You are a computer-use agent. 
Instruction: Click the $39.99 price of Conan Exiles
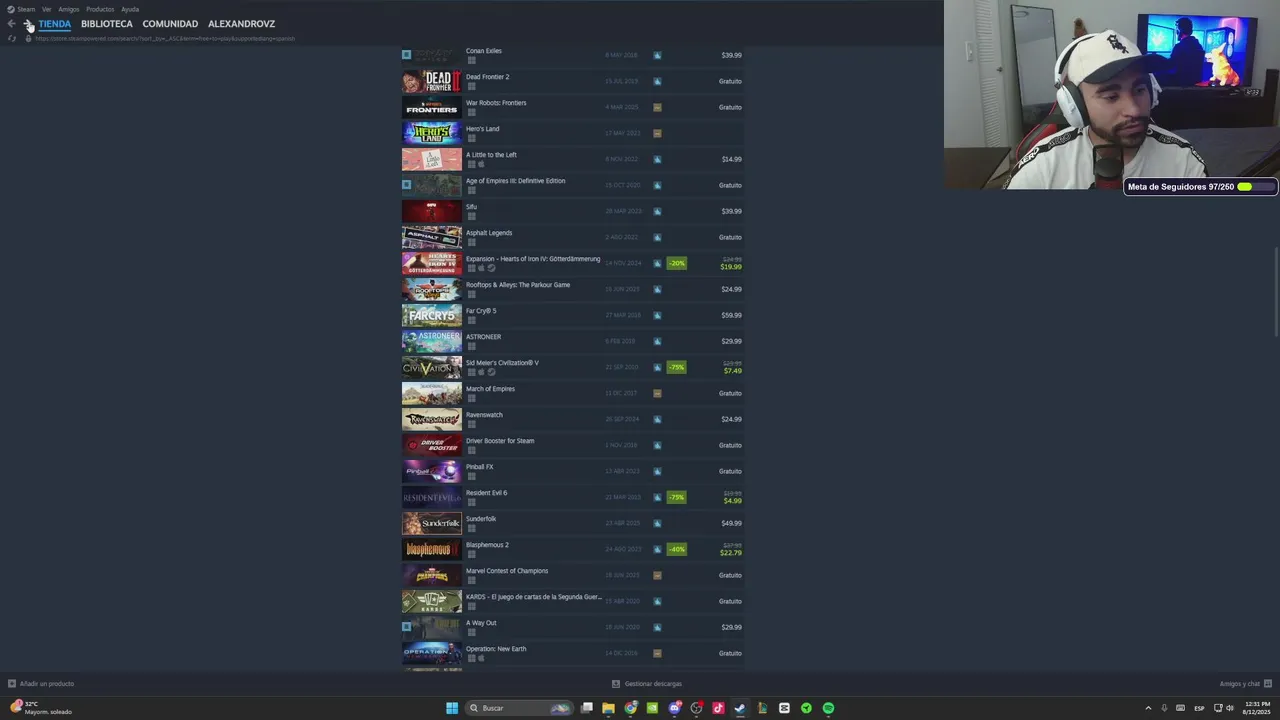click(x=731, y=55)
